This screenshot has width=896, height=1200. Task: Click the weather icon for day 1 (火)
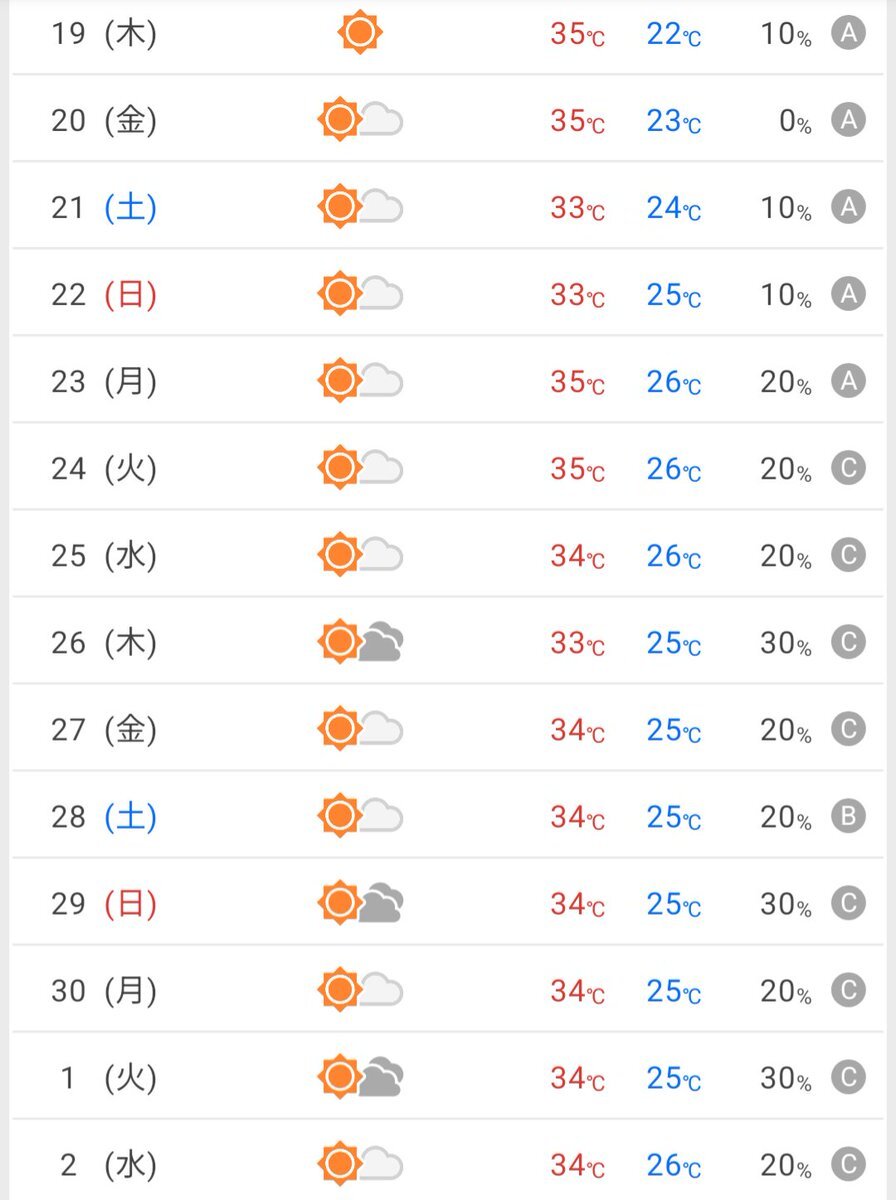(x=360, y=1077)
